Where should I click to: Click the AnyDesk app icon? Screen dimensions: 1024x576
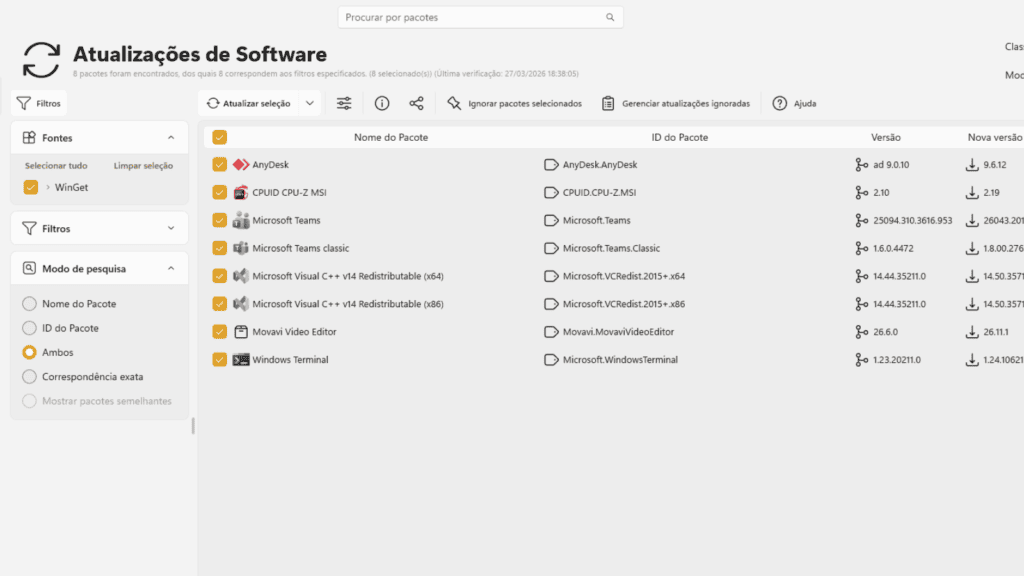coord(241,165)
